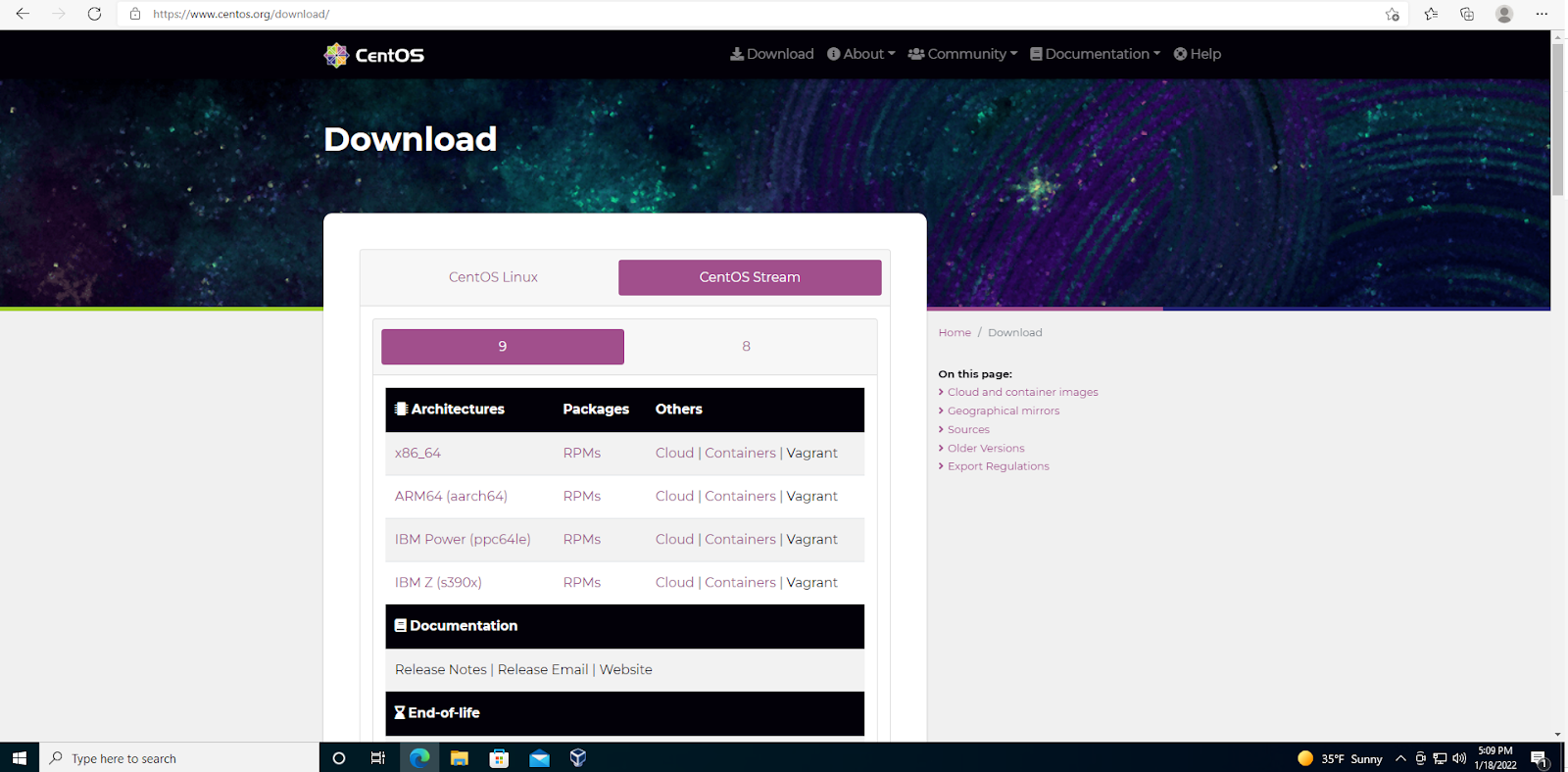Select version 9 tab
This screenshot has height=772, width=1568.
pos(503,347)
